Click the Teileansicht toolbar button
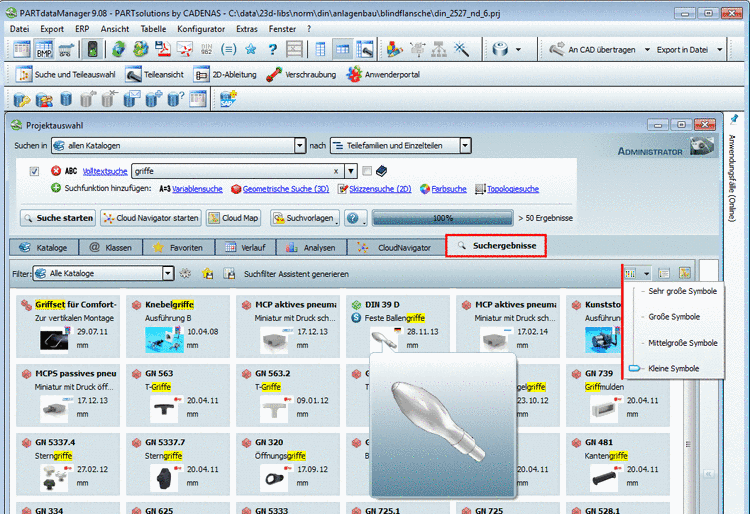Viewport: 750px width, 514px height. click(x=155, y=75)
